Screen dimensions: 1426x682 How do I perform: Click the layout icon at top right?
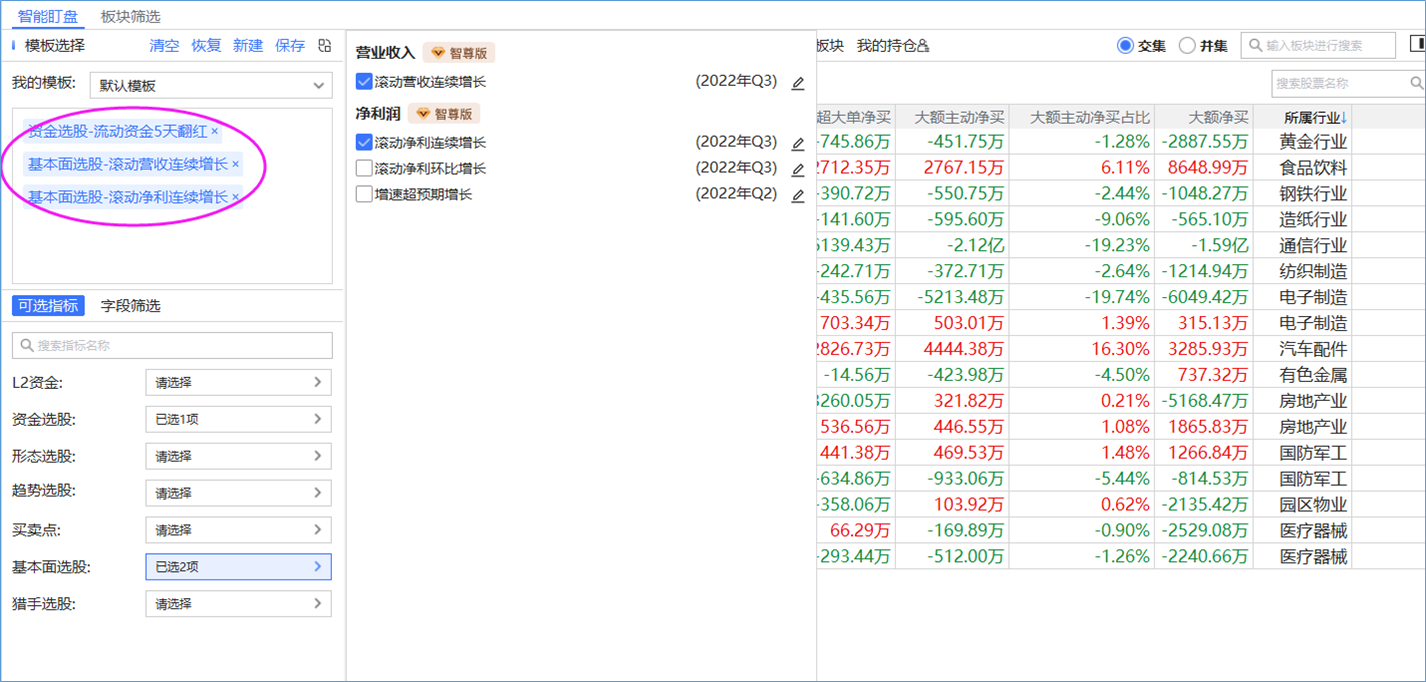tap(1417, 44)
